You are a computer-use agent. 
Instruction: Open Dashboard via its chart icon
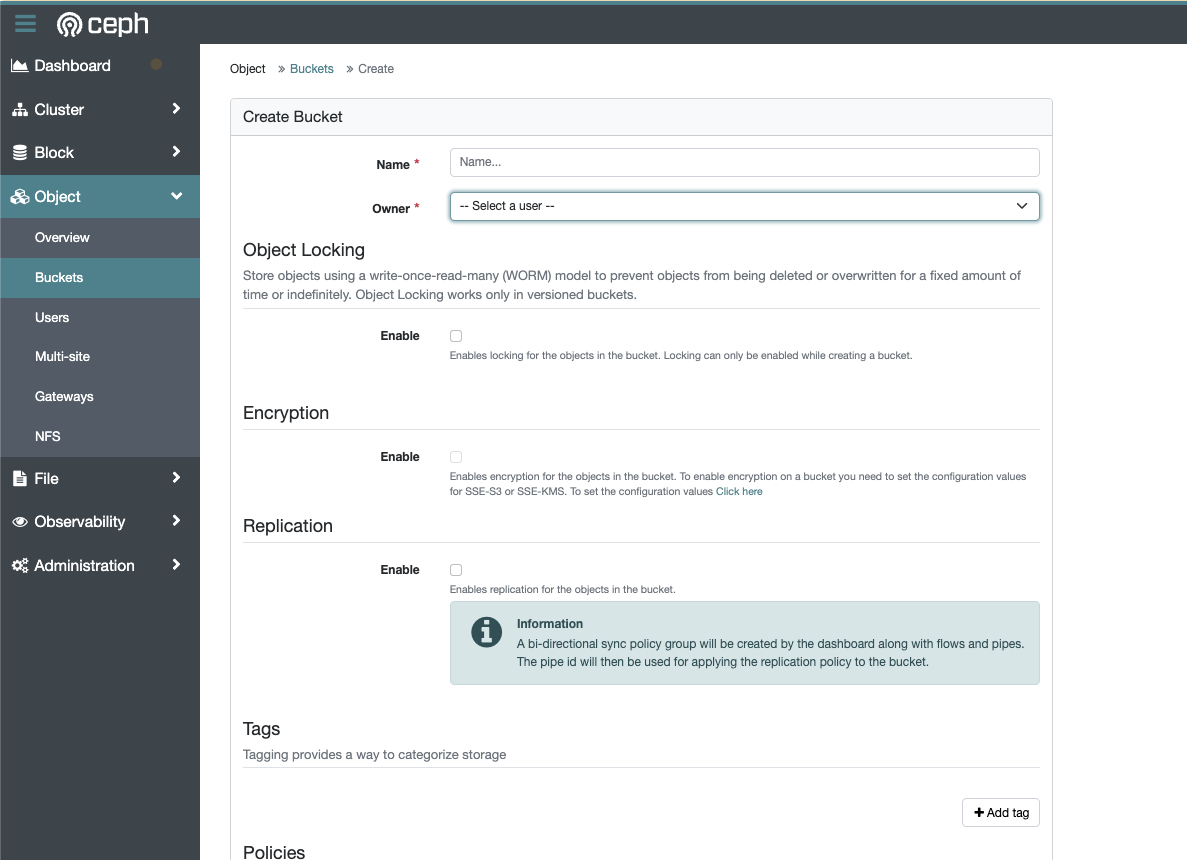[x=19, y=66]
